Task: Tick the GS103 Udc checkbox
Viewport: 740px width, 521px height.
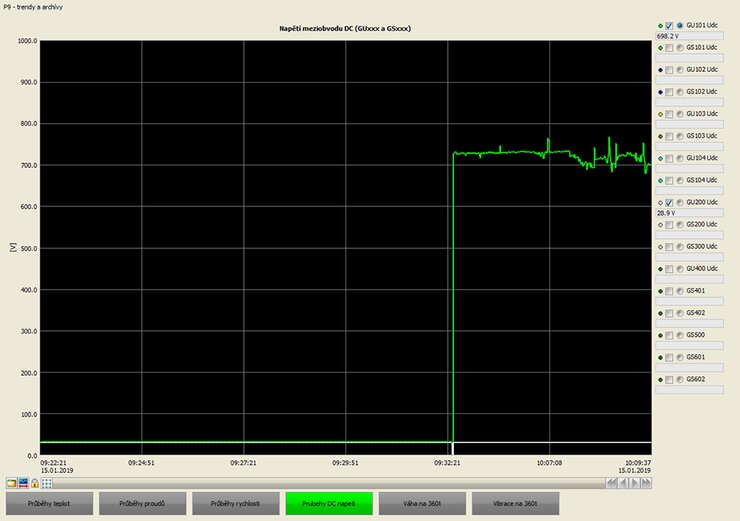Action: tap(669, 136)
